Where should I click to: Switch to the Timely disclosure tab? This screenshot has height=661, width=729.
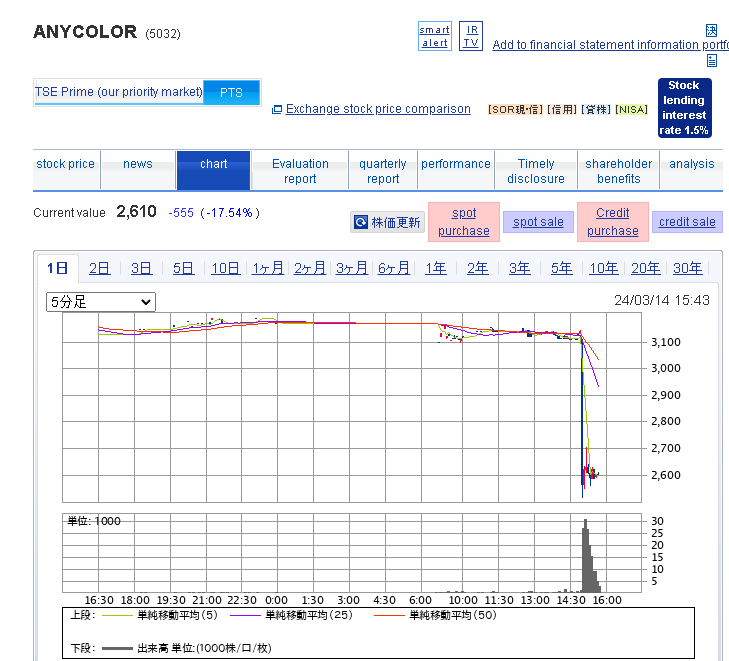[x=536, y=171]
